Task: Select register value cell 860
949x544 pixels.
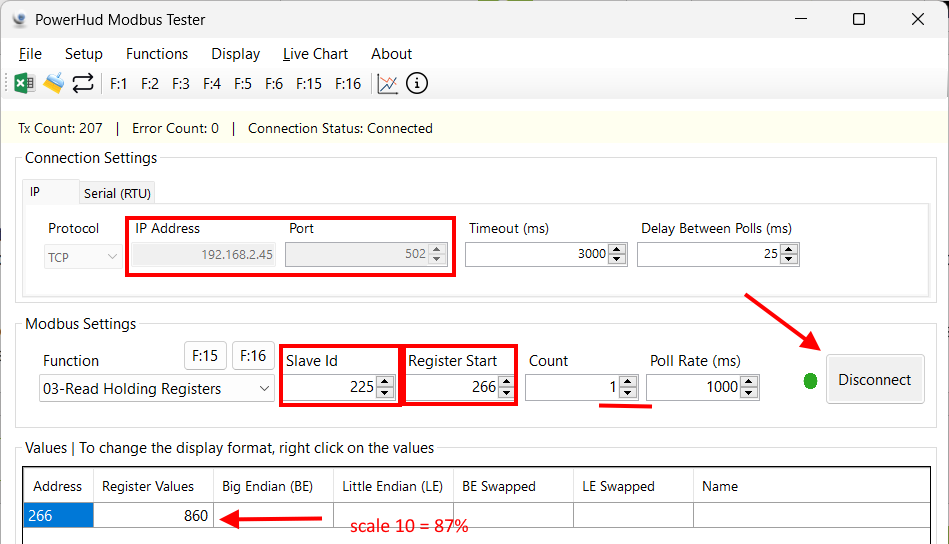Action: point(153,516)
